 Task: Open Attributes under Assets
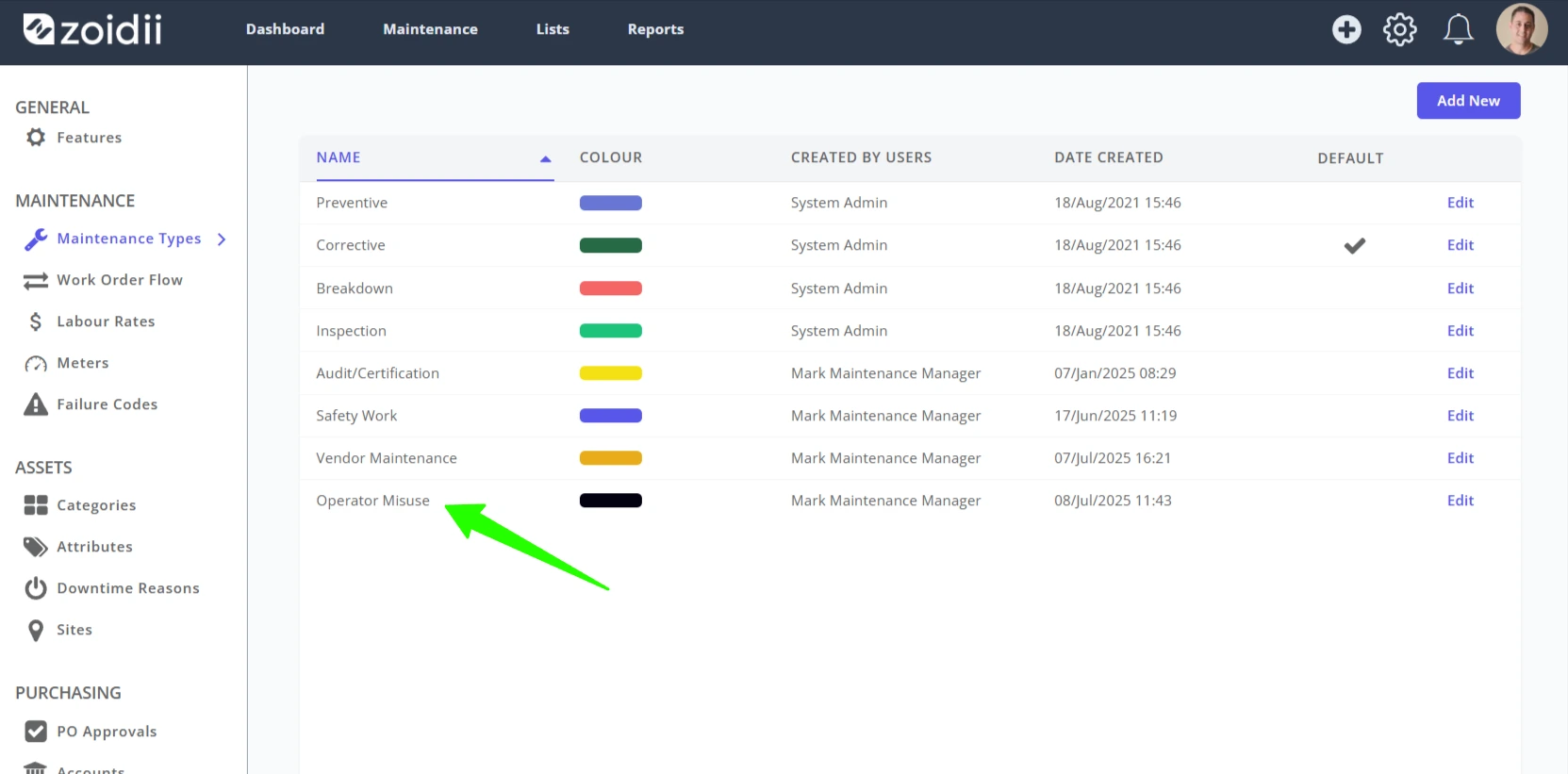(94, 547)
